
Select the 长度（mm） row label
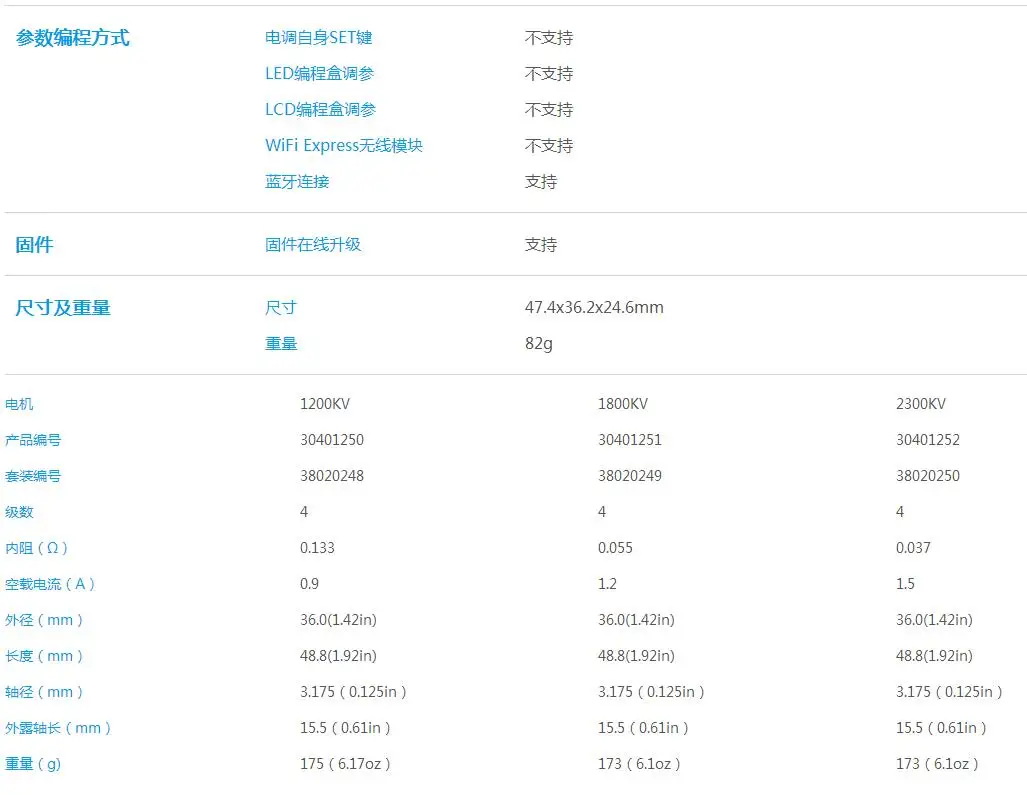coord(44,656)
